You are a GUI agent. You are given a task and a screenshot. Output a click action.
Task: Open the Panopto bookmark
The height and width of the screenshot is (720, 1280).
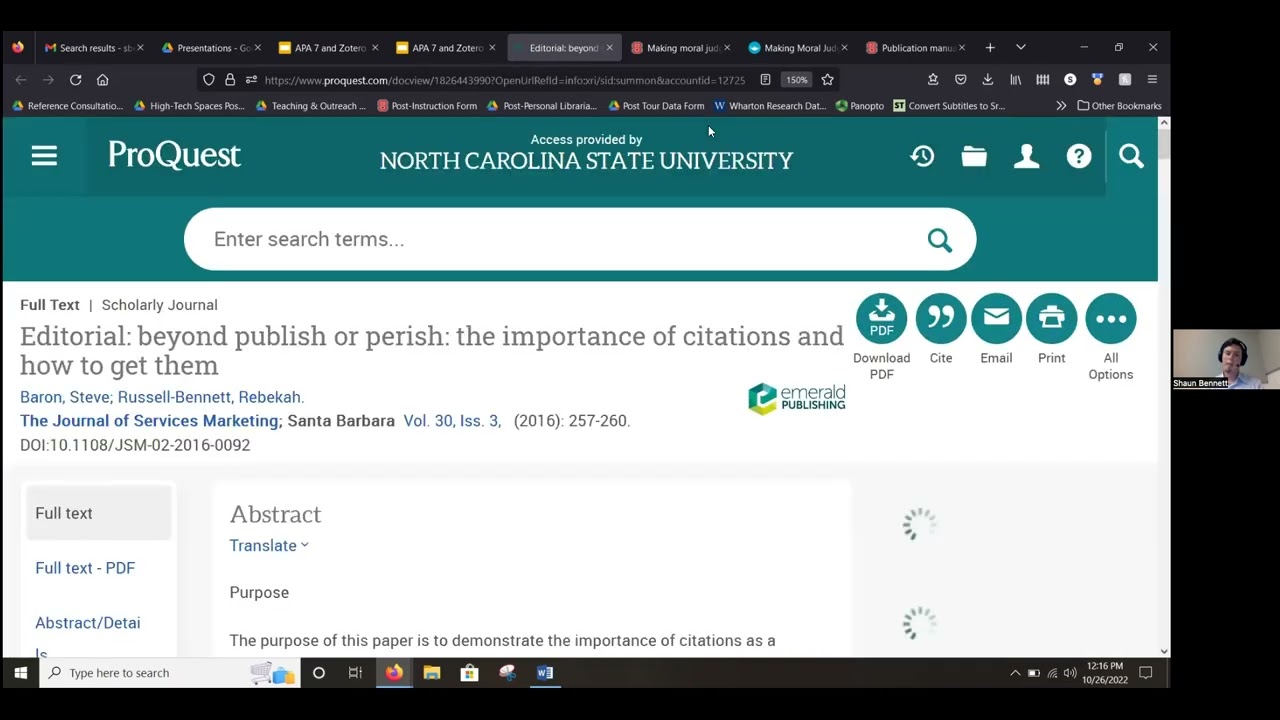click(x=860, y=105)
